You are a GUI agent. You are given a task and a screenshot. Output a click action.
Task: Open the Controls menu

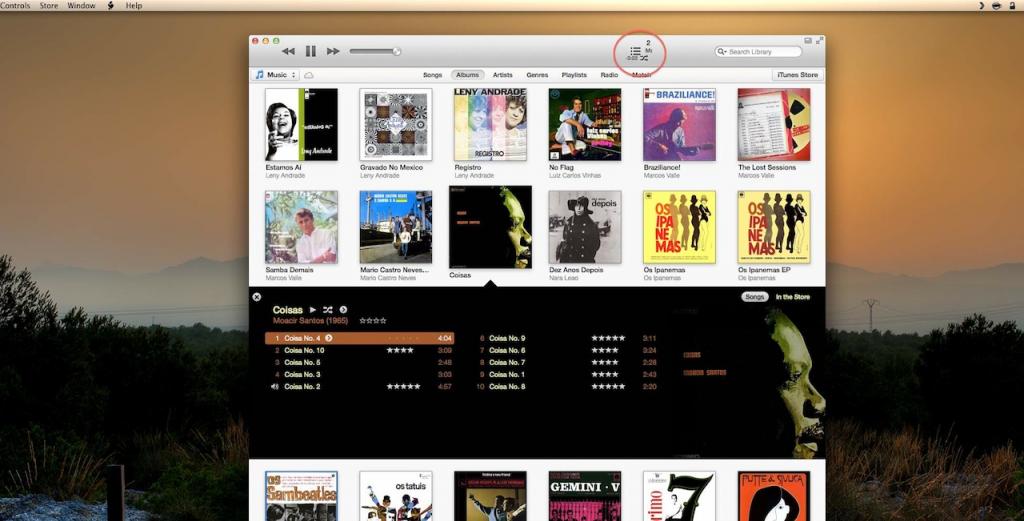15,5
